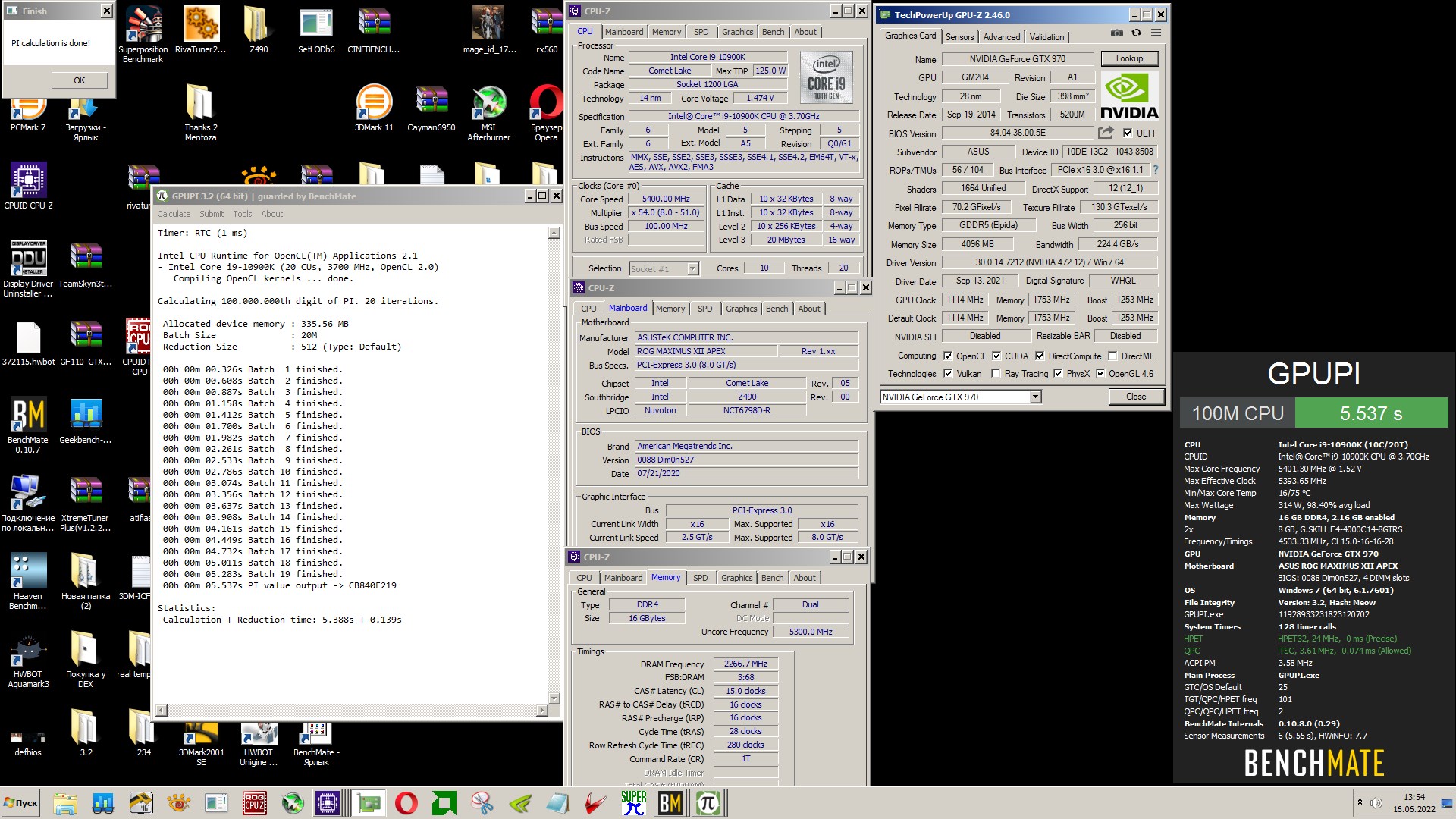Click the BIOS Version field in GPU-Z
This screenshot has width=1456, height=819.
pos(1018,133)
